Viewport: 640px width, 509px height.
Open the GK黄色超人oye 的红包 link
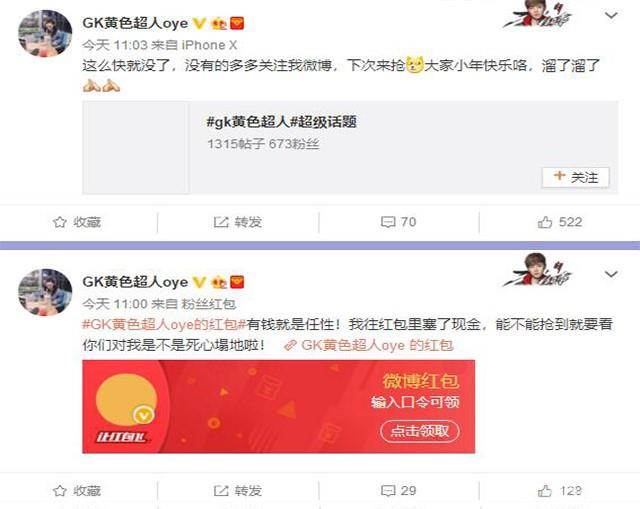pos(369,345)
